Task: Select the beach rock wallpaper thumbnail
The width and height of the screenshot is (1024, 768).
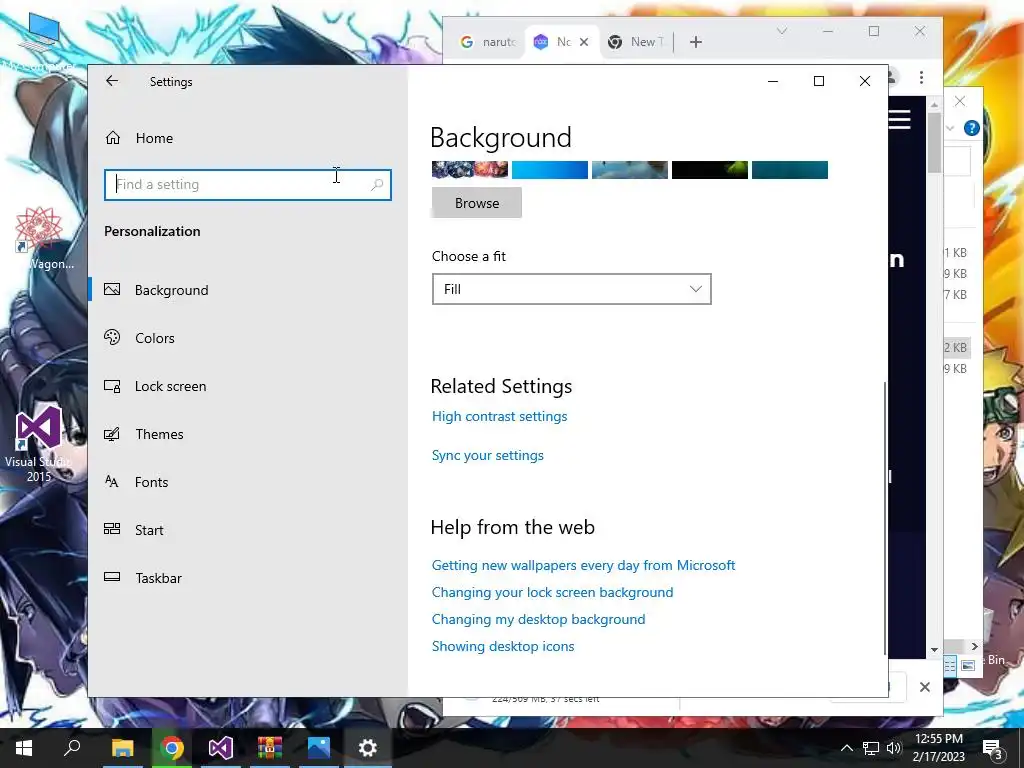Action: 630,170
